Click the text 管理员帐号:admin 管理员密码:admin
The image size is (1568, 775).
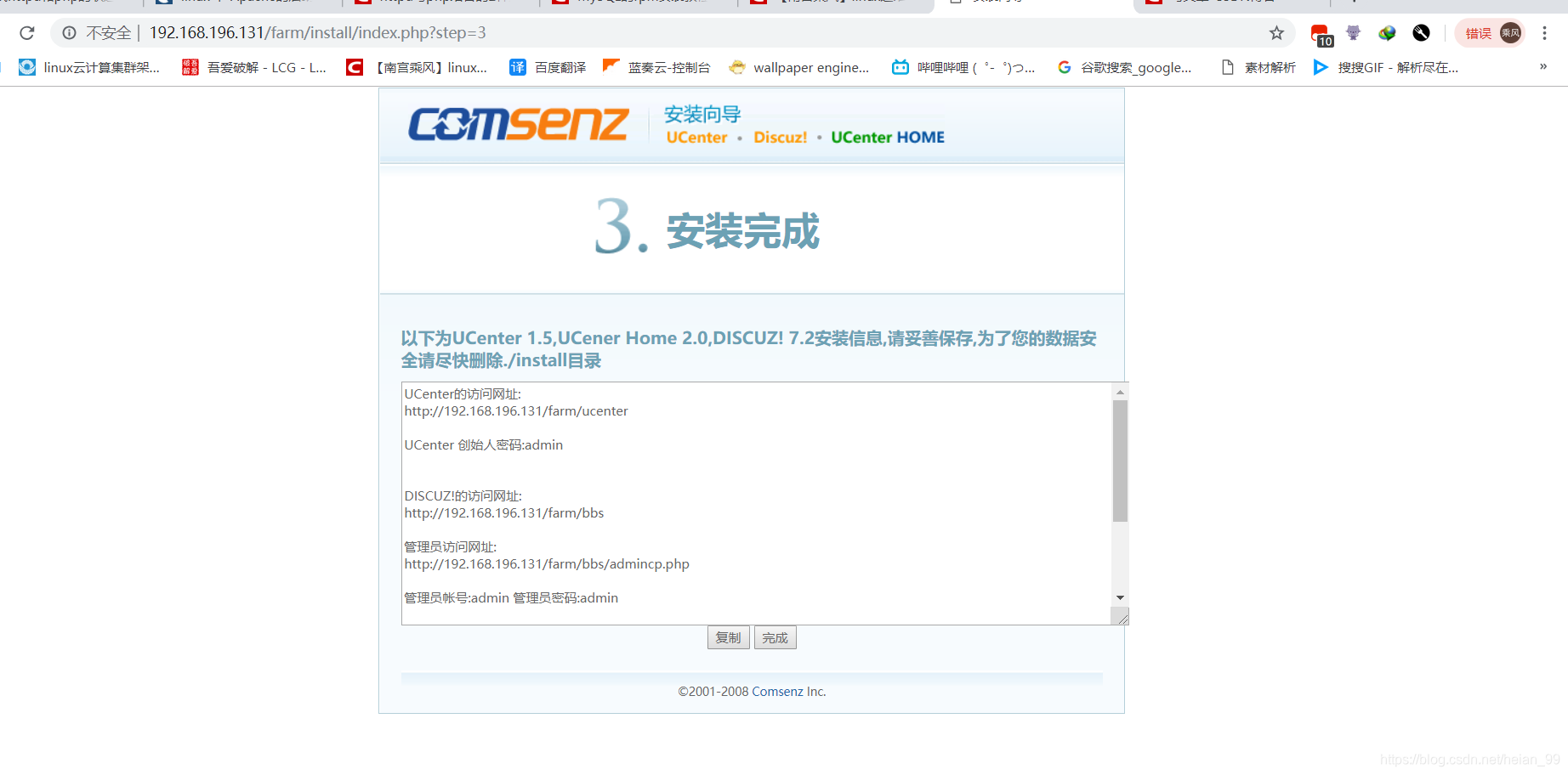pos(511,598)
